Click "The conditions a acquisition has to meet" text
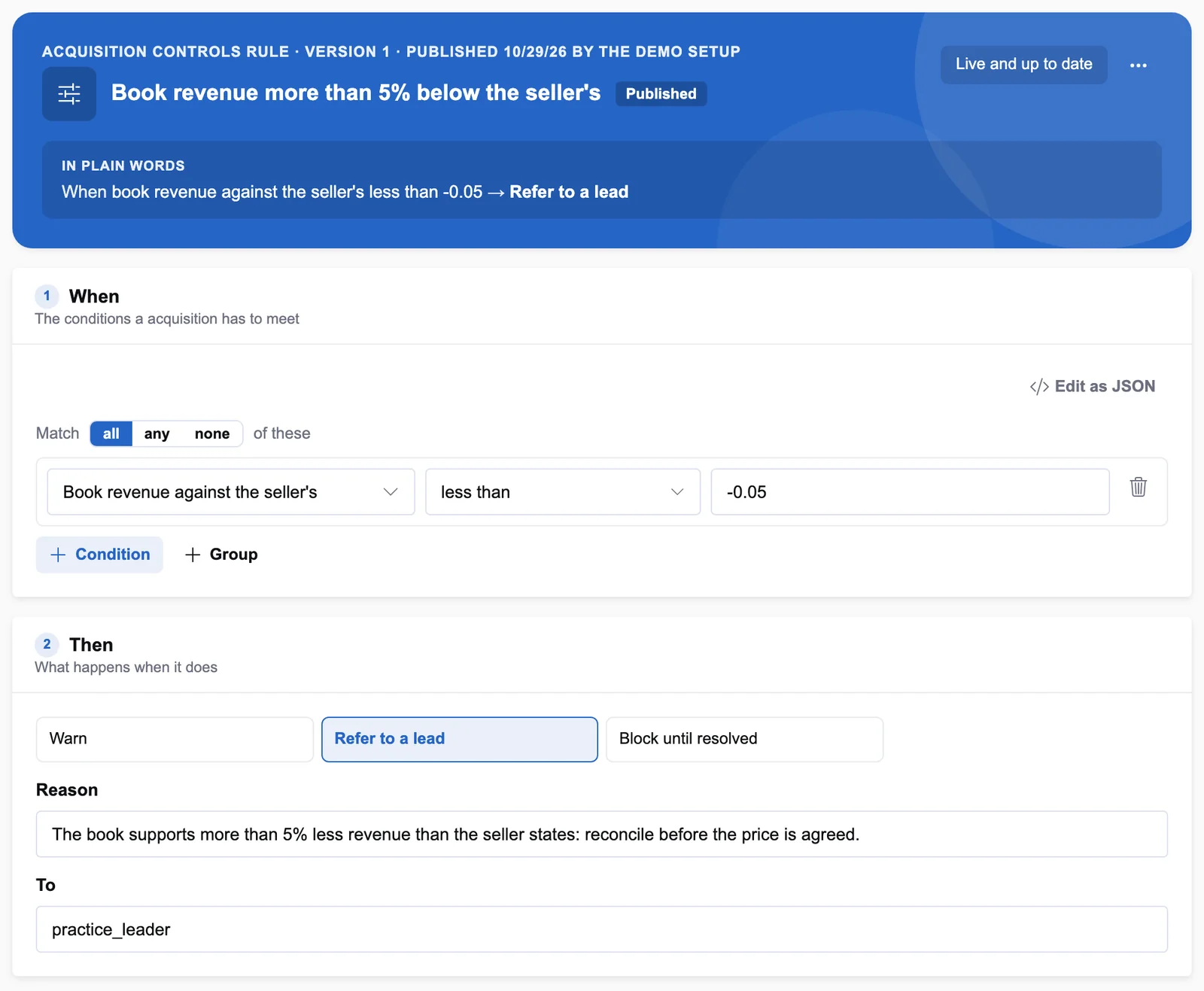Image resolution: width=1204 pixels, height=991 pixels. coord(167,319)
